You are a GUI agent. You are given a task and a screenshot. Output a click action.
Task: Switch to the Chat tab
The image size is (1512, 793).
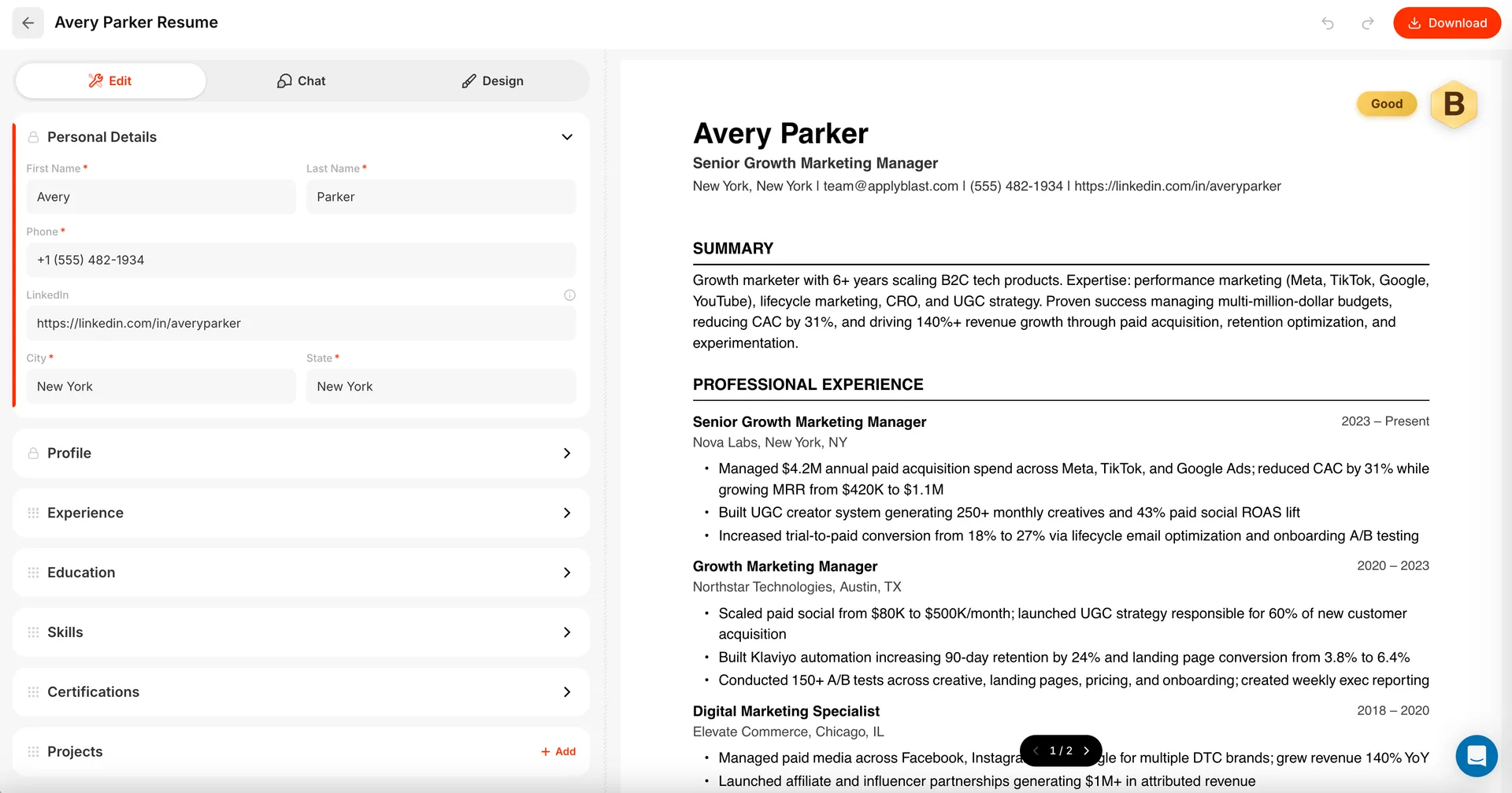tap(302, 81)
